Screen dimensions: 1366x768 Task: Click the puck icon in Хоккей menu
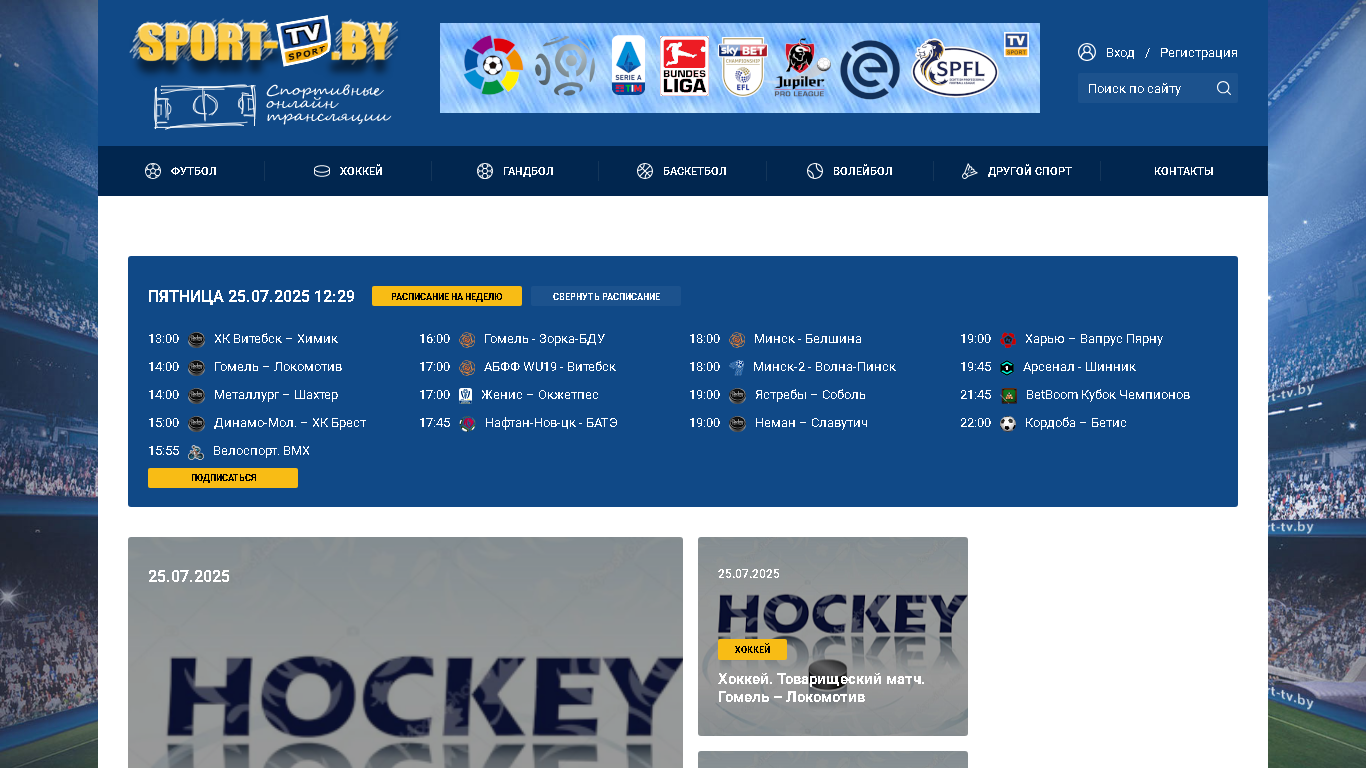[322, 171]
